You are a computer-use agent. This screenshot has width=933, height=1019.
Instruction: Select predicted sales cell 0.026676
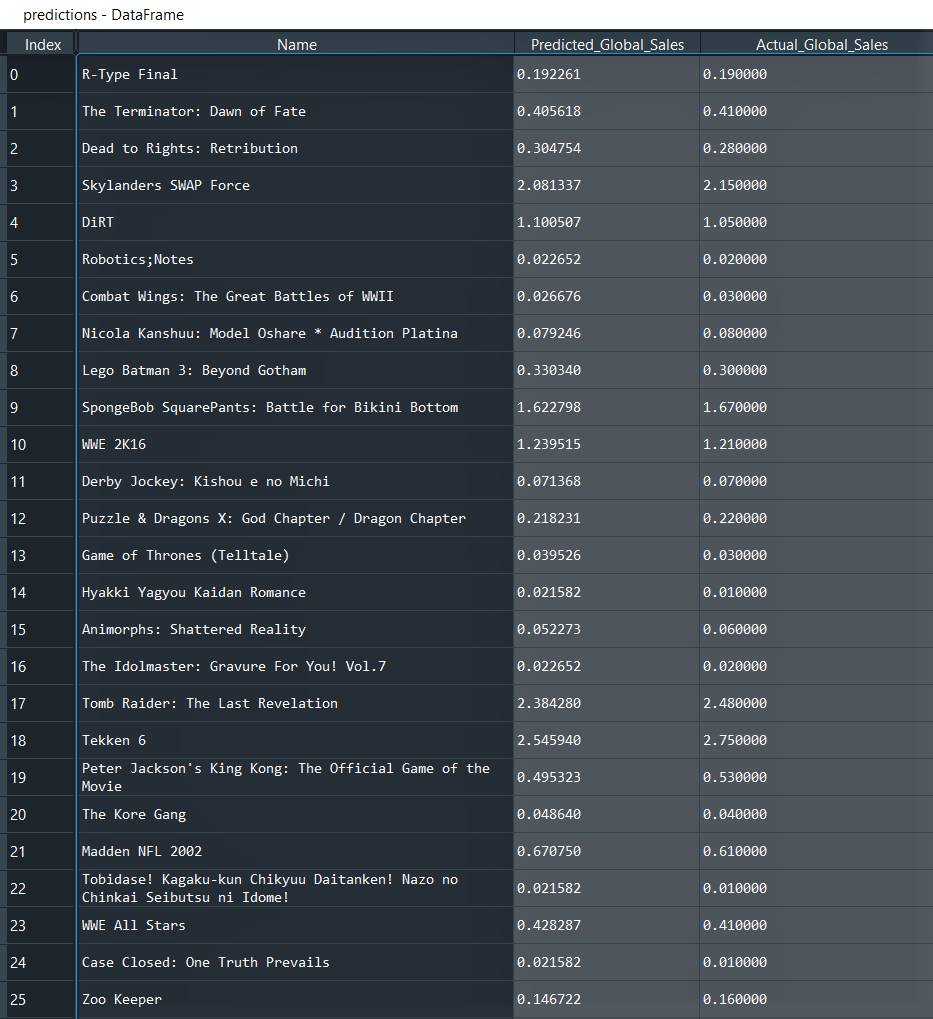[606, 296]
